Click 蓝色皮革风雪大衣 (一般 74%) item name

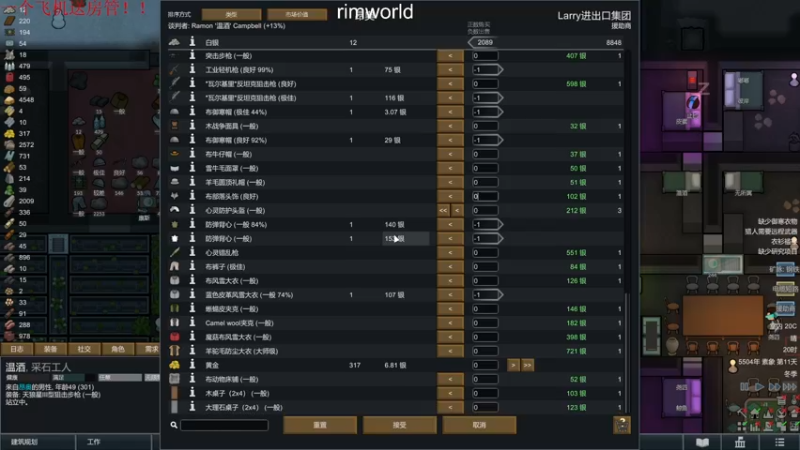click(249, 294)
